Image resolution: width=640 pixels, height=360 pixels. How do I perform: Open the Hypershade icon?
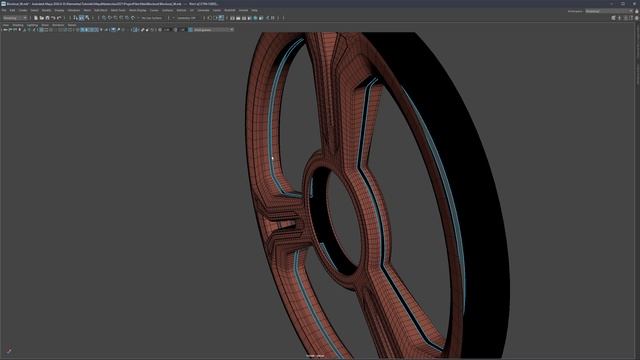tap(255, 18)
